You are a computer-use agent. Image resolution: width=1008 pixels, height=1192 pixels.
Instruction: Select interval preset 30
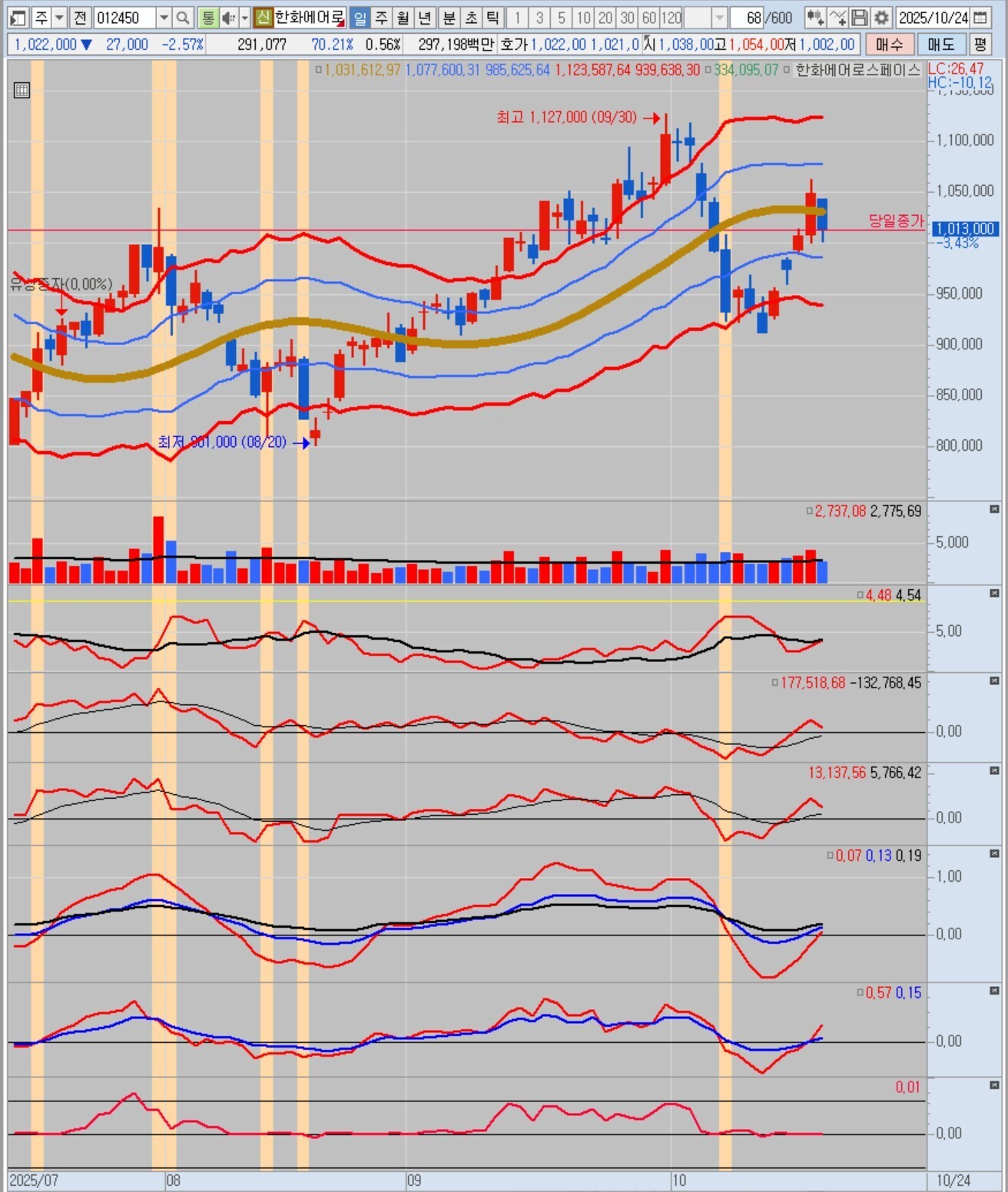tap(628, 18)
